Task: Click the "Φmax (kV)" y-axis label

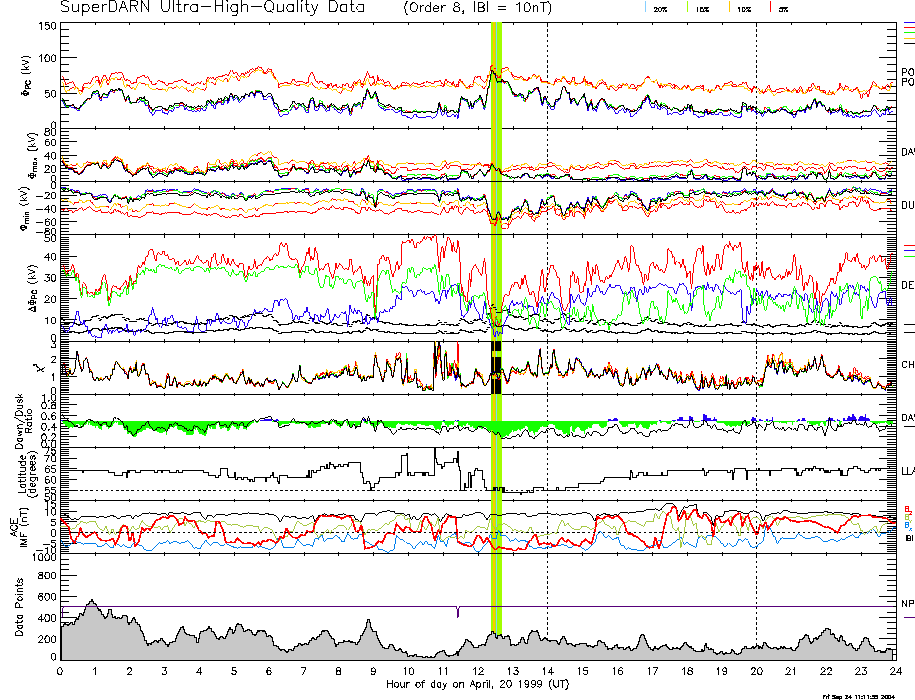Action: pyautogui.click(x=33, y=155)
